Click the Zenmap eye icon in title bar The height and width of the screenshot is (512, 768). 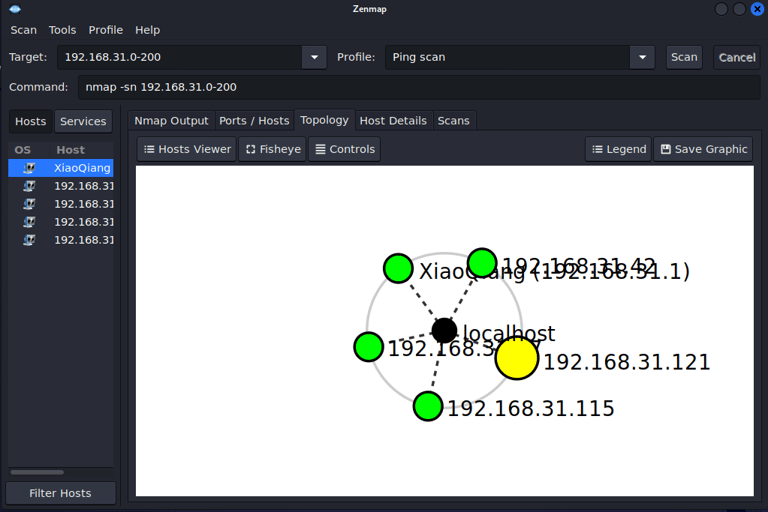pyautogui.click(x=15, y=9)
